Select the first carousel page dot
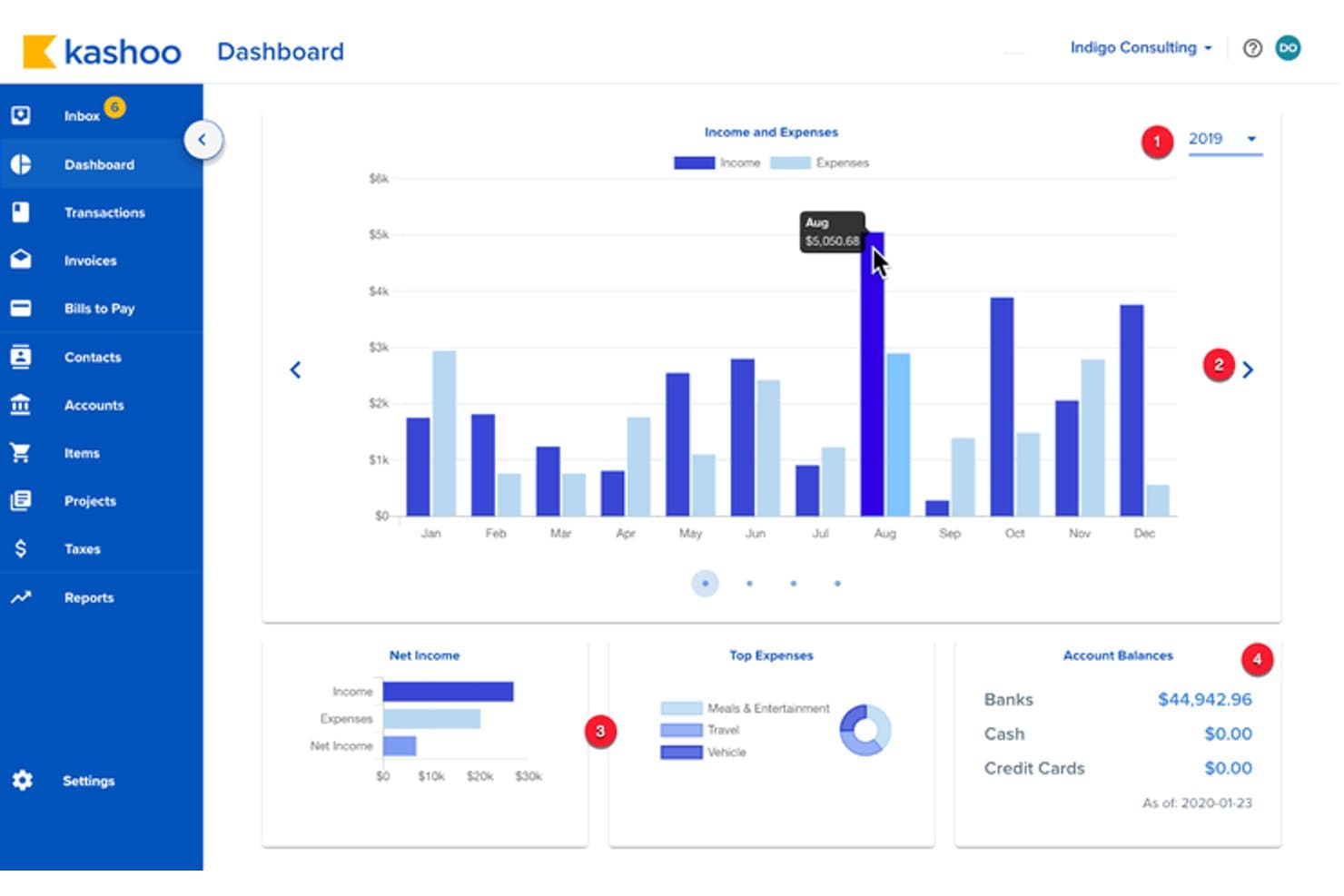 click(705, 583)
